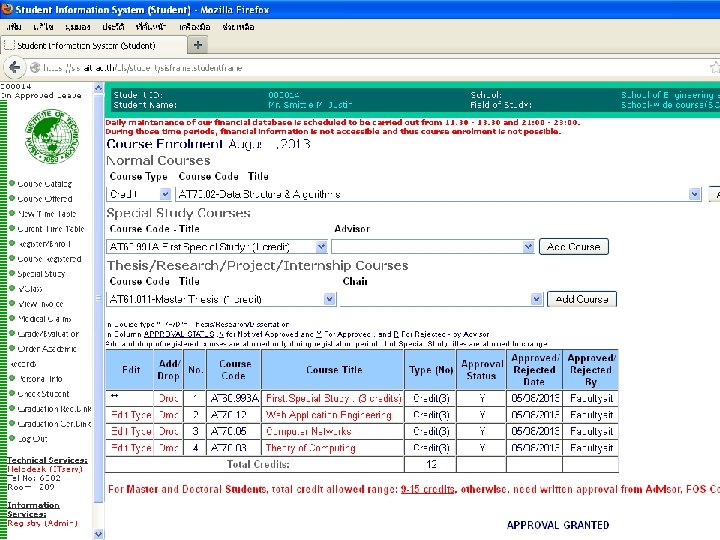Screen dimensions: 720x540
Task: Open the Web Application Engineering title link
Action: pyautogui.click(x=328, y=415)
